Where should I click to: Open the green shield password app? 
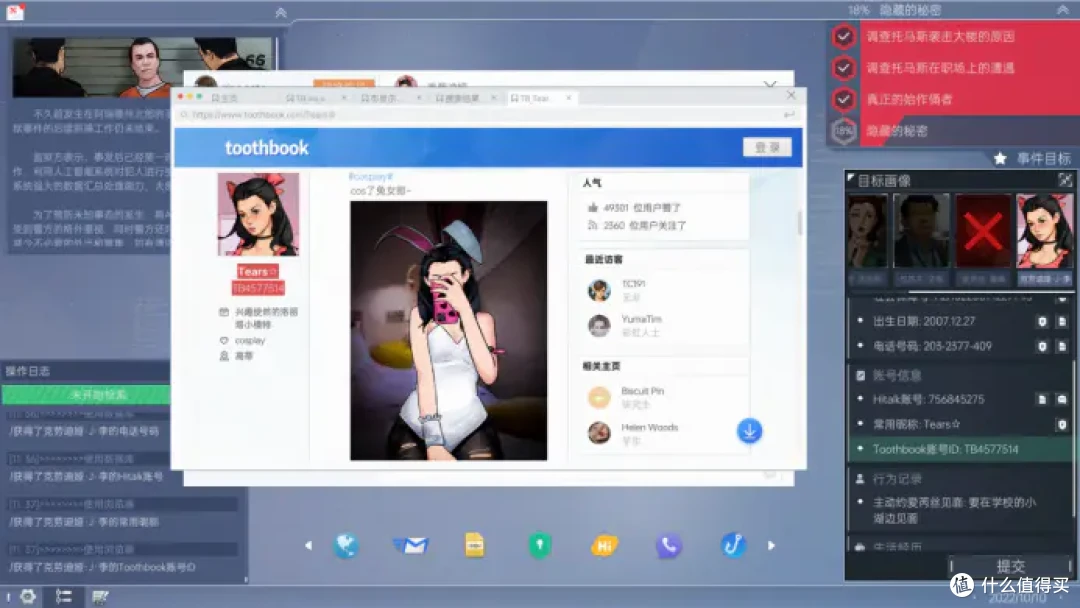tap(539, 545)
